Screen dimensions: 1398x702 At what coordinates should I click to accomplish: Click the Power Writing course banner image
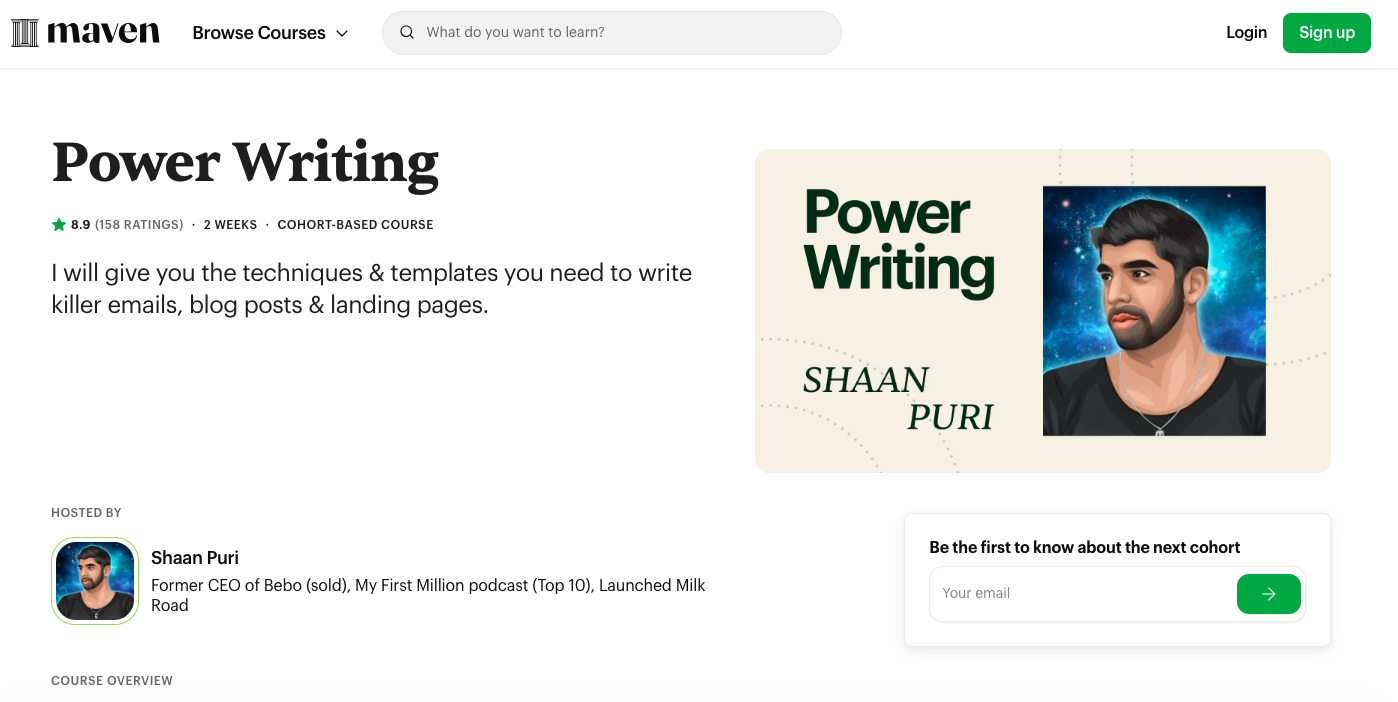(x=1043, y=310)
